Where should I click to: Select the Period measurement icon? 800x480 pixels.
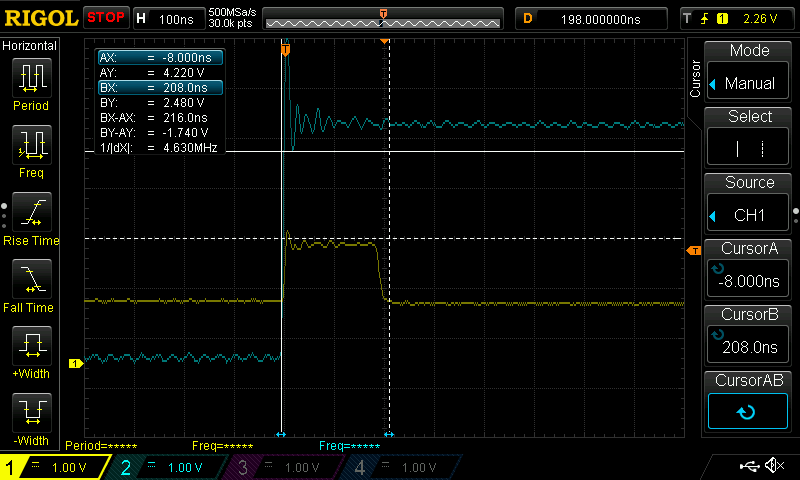(31, 82)
